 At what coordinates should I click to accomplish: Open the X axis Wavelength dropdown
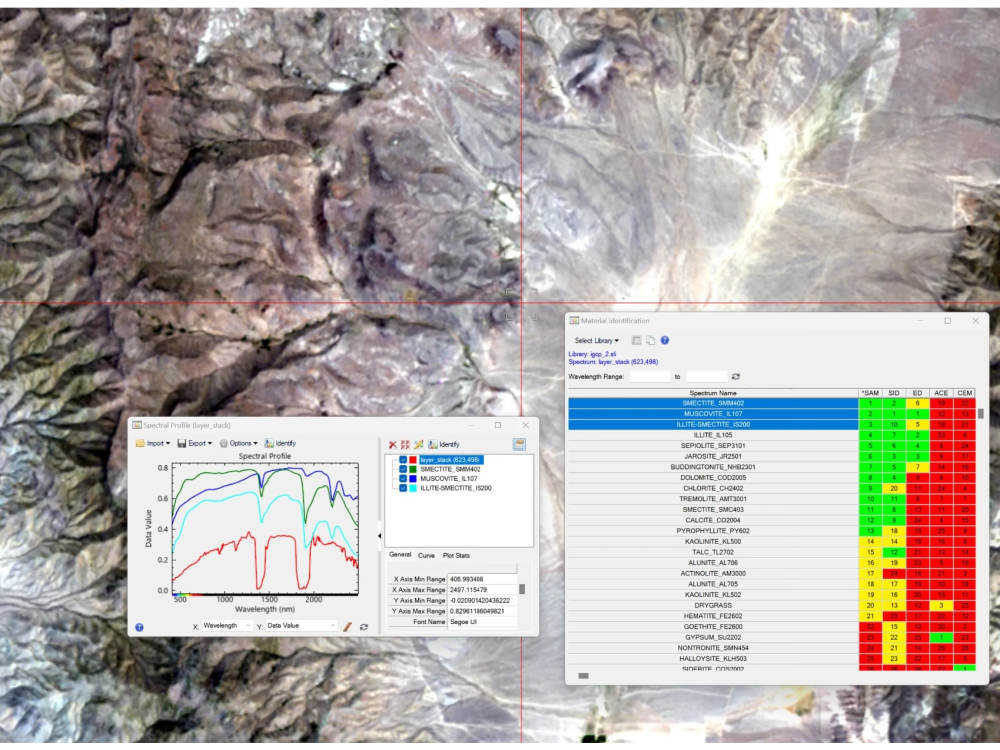click(x=226, y=626)
